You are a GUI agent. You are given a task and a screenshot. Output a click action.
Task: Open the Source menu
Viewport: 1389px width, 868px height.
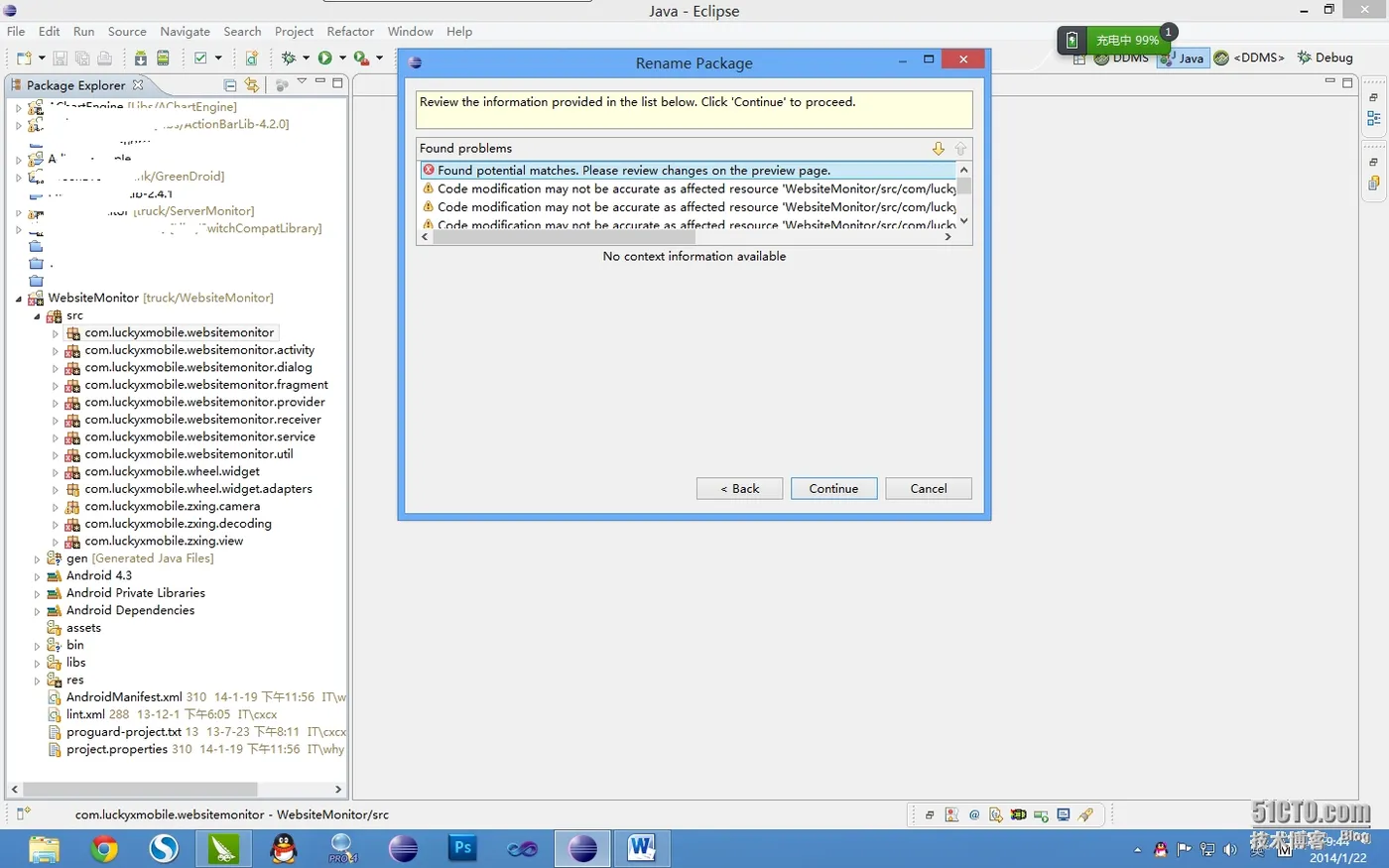click(127, 32)
